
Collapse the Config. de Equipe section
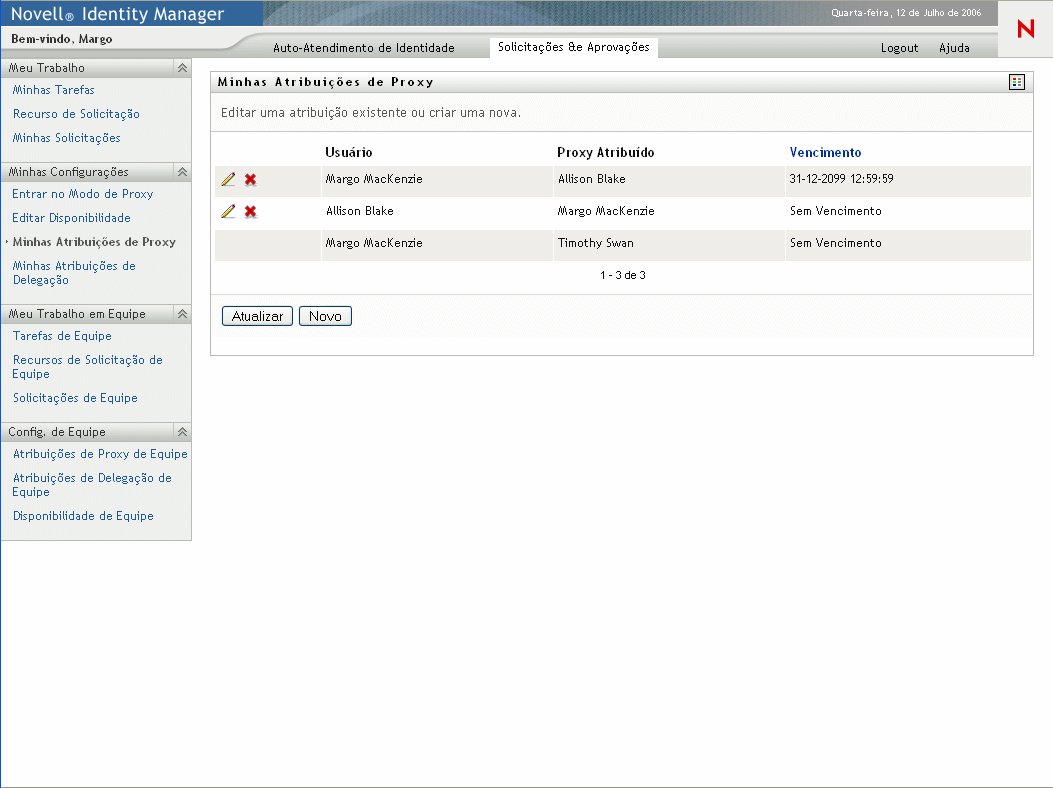182,432
